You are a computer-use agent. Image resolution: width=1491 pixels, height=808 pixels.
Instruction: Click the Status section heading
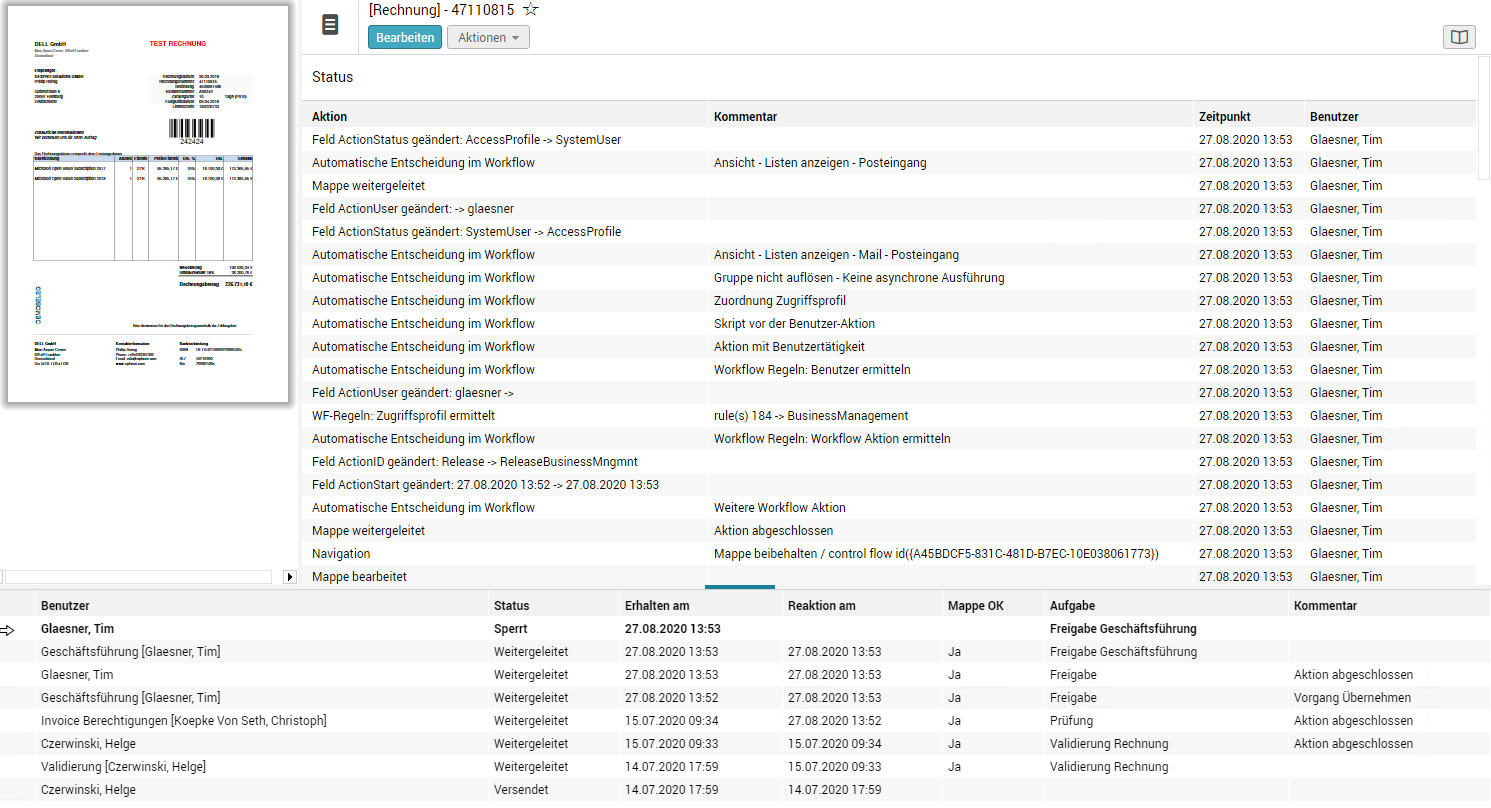pos(332,77)
